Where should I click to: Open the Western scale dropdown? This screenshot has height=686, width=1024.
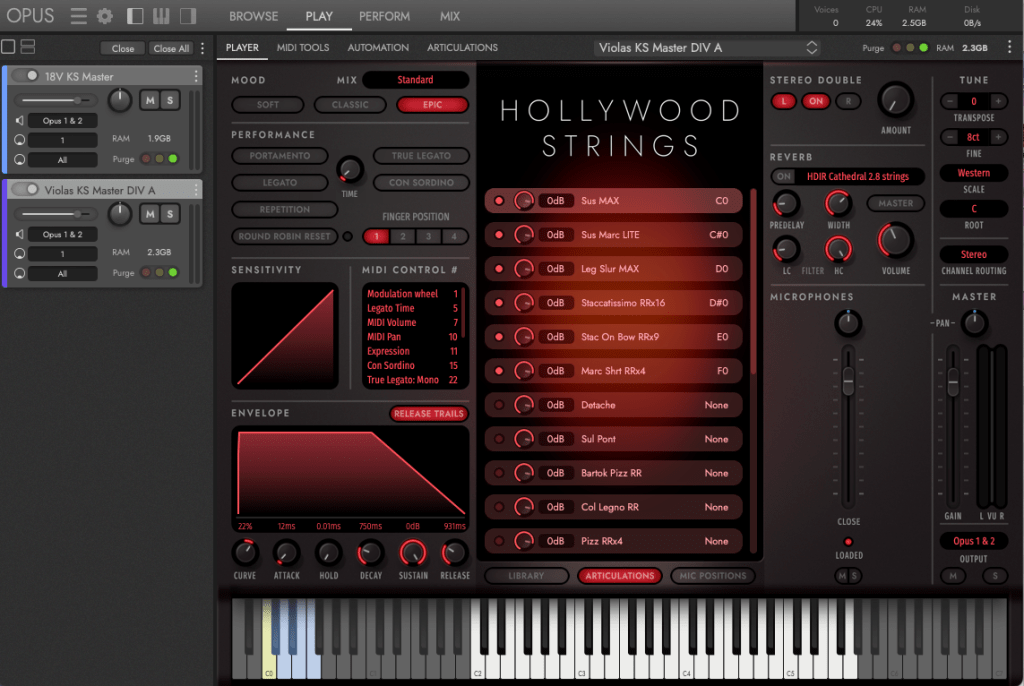tap(973, 173)
